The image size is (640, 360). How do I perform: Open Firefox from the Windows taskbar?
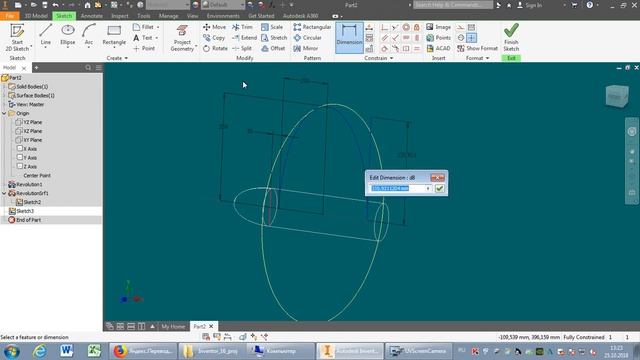click(x=143, y=351)
